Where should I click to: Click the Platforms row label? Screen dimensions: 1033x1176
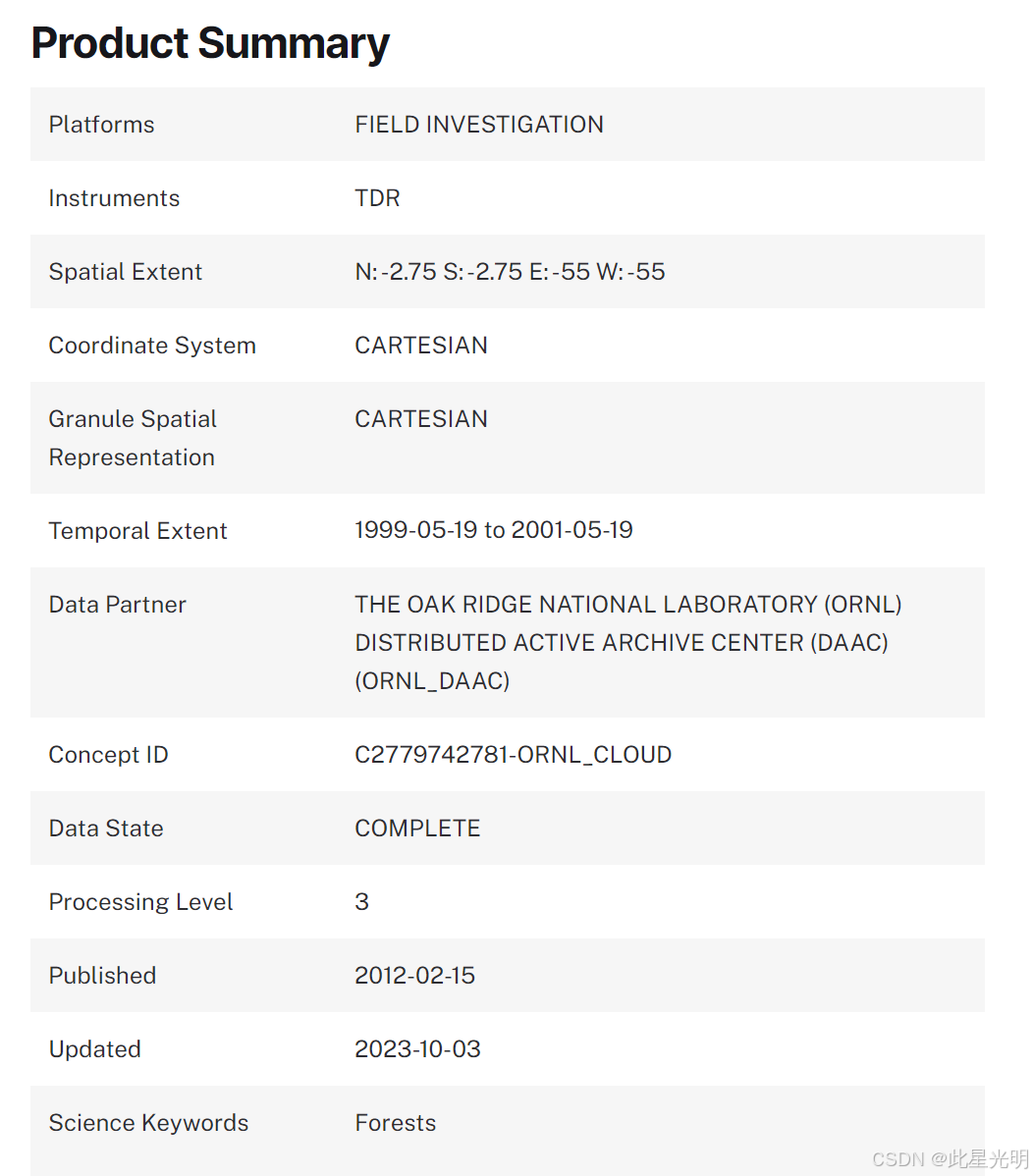point(101,125)
